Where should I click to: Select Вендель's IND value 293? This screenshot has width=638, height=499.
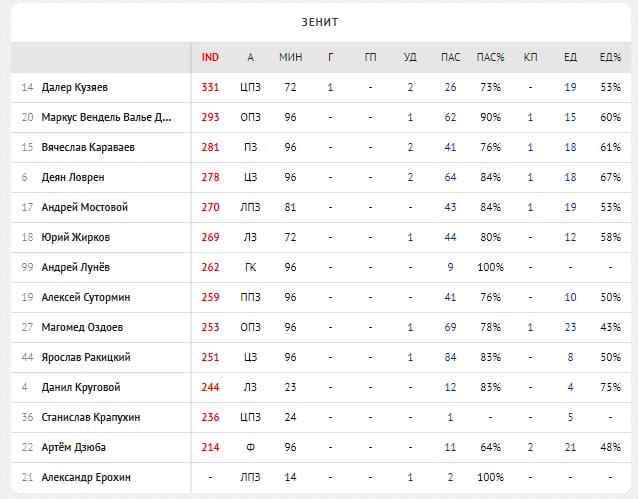tap(210, 118)
